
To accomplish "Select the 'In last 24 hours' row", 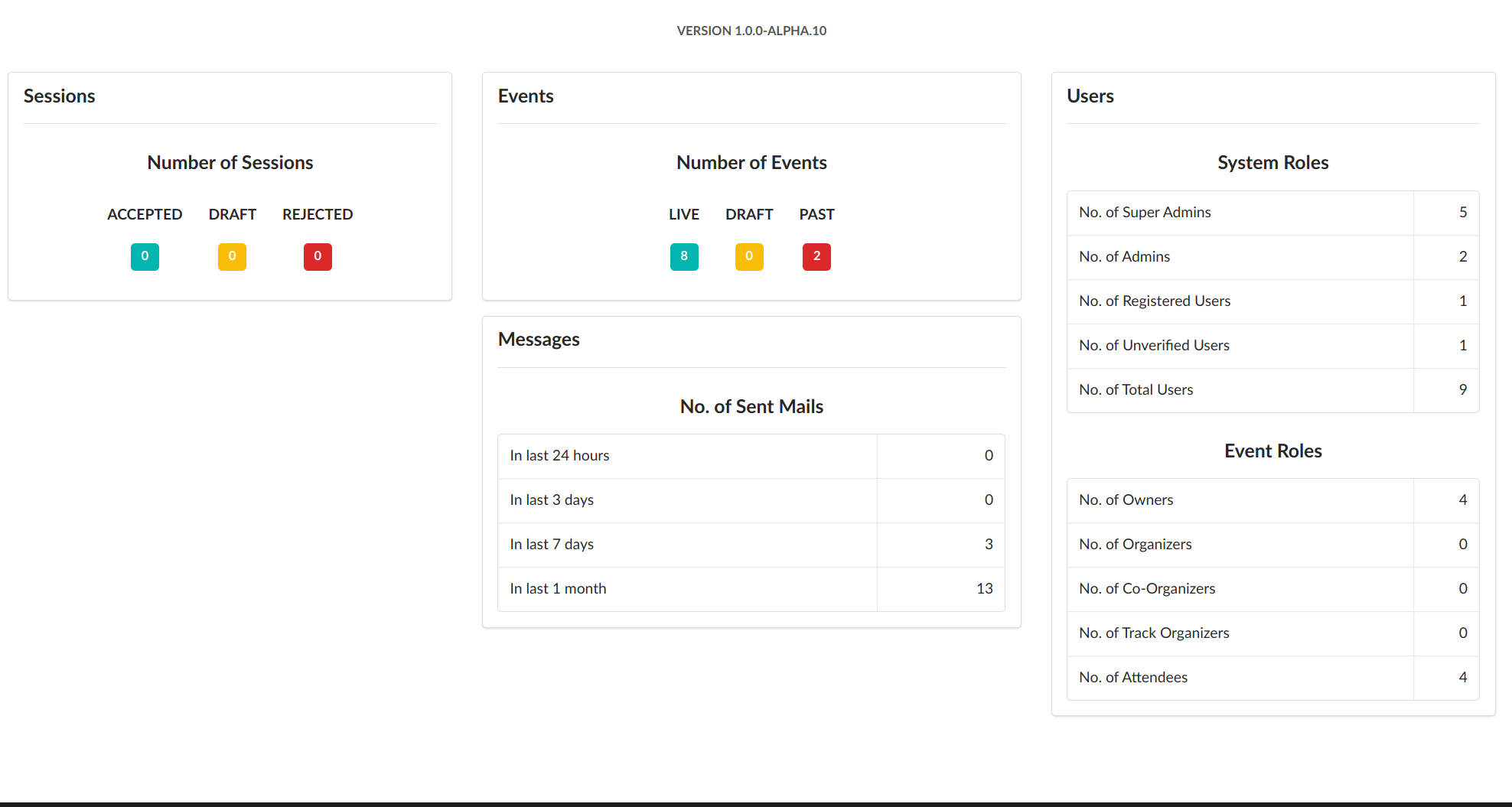I will [x=751, y=456].
